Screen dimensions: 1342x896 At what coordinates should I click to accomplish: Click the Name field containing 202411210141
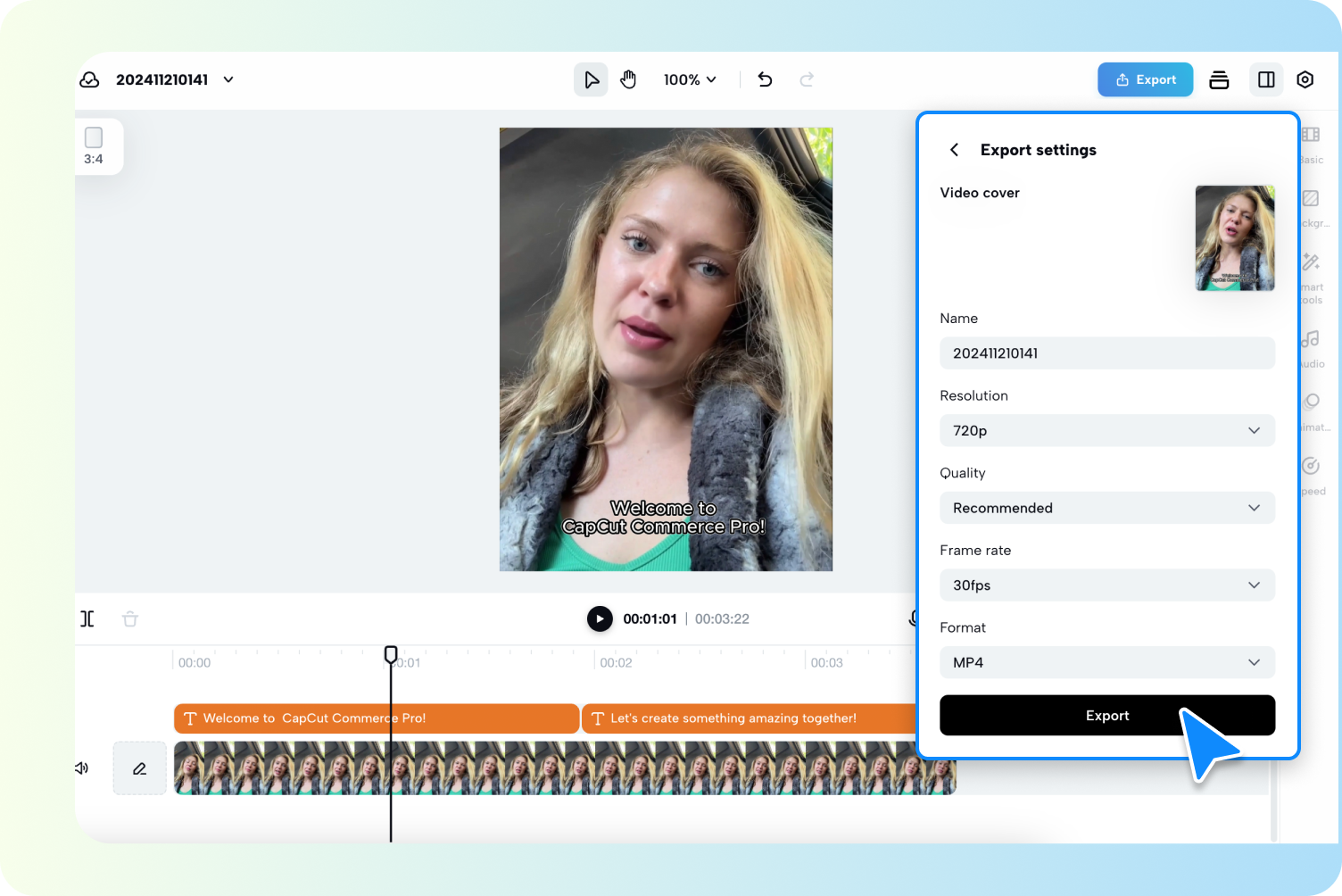(x=1107, y=353)
